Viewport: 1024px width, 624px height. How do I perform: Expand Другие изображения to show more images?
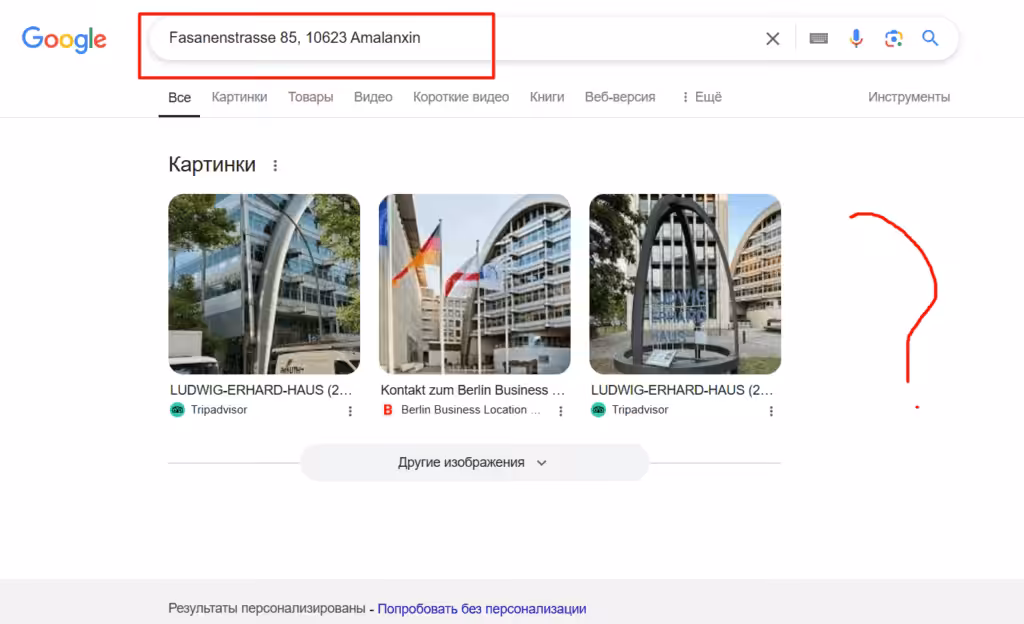(x=474, y=462)
